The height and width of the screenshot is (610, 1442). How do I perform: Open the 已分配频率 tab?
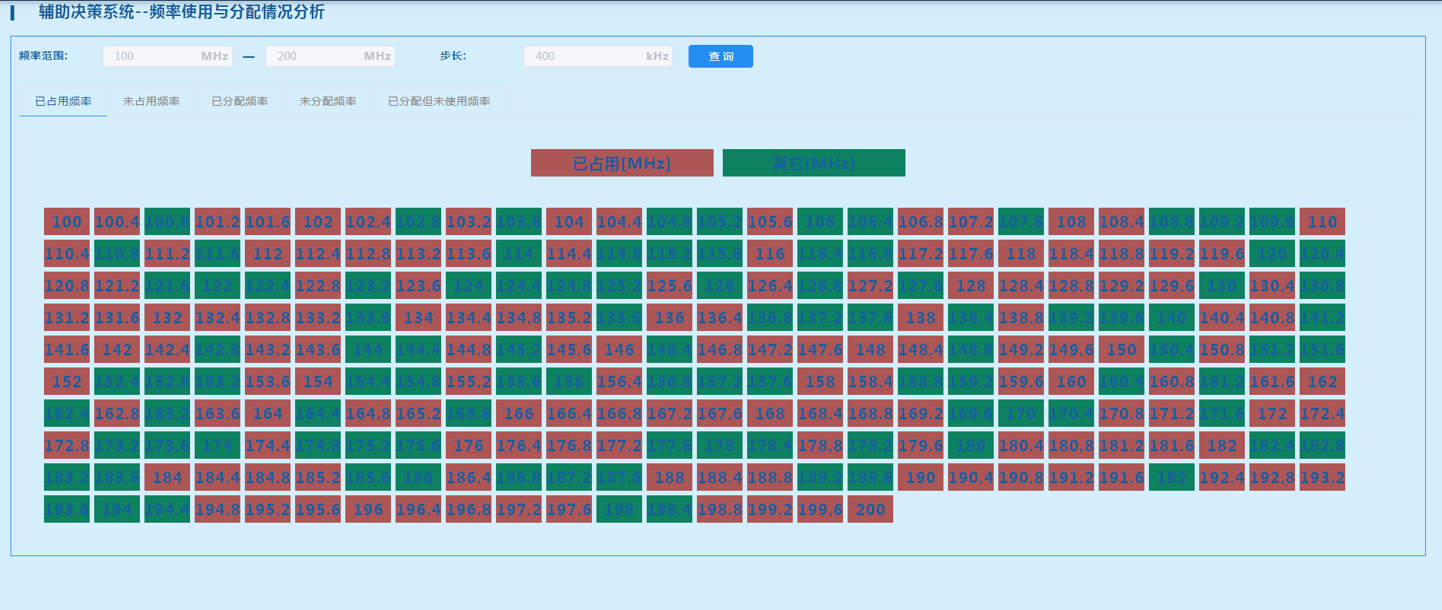coord(239,102)
